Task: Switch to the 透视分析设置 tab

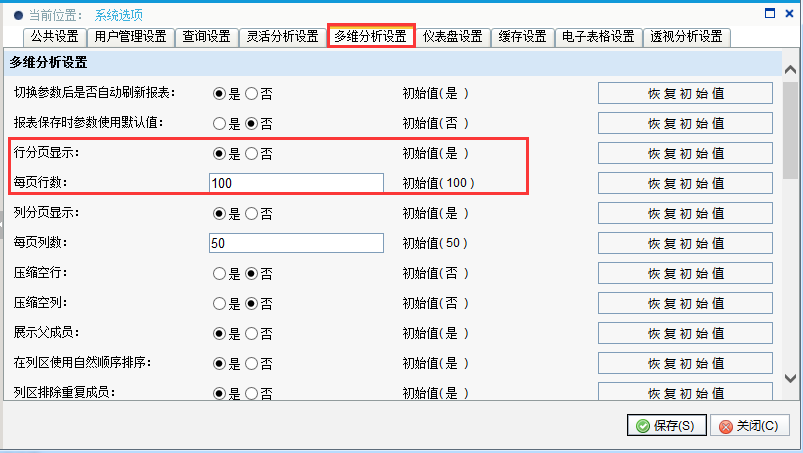Action: 686,37
